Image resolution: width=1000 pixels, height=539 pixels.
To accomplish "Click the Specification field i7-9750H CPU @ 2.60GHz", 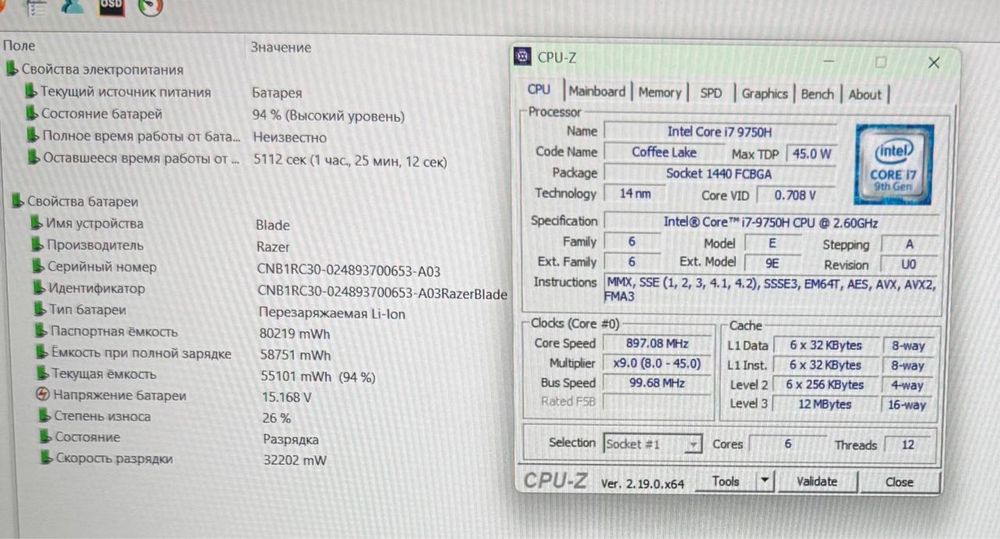I will pos(770,223).
